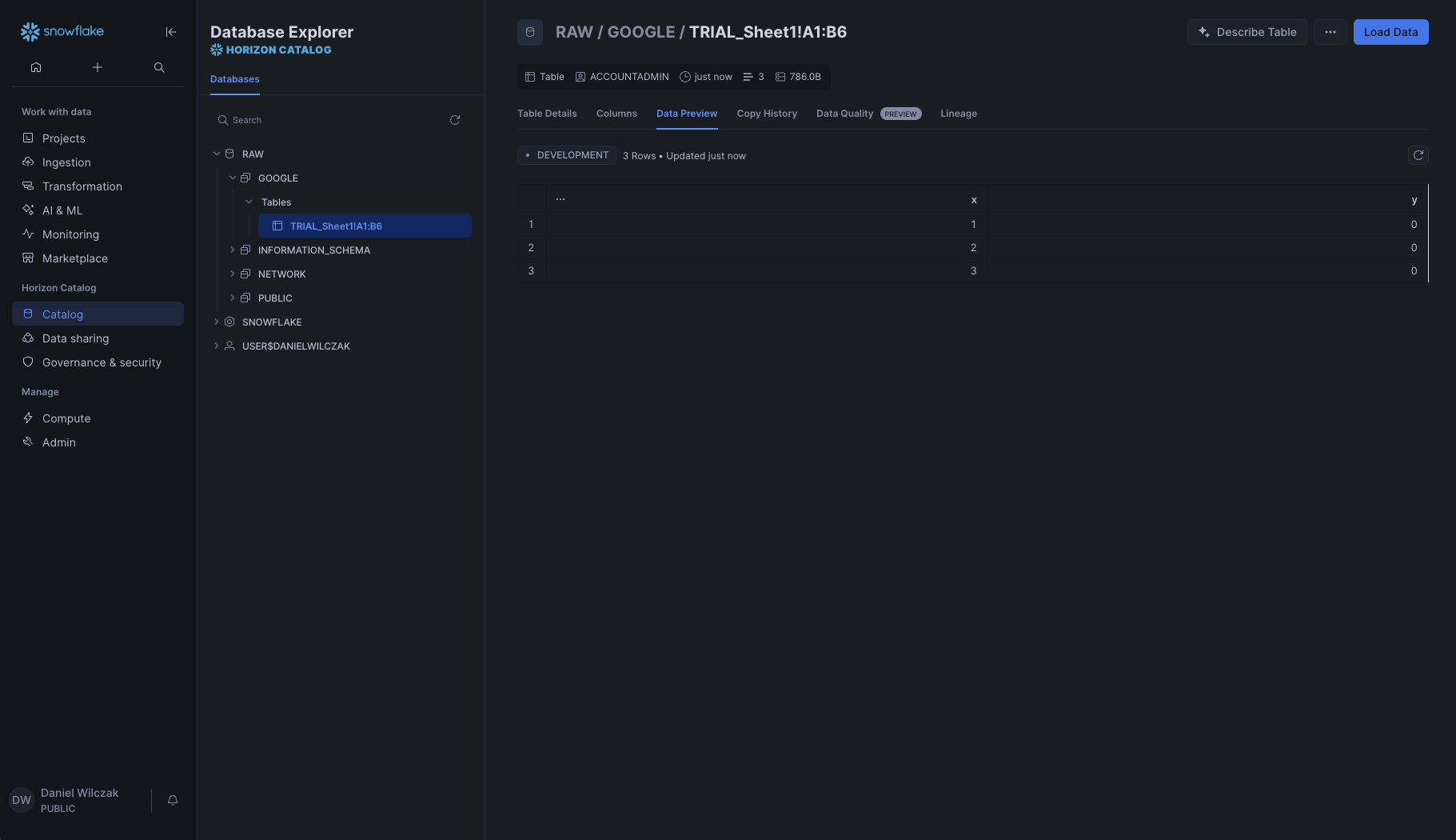The height and width of the screenshot is (840, 1456).
Task: Collapse the Tables folder
Action: pyautogui.click(x=249, y=202)
